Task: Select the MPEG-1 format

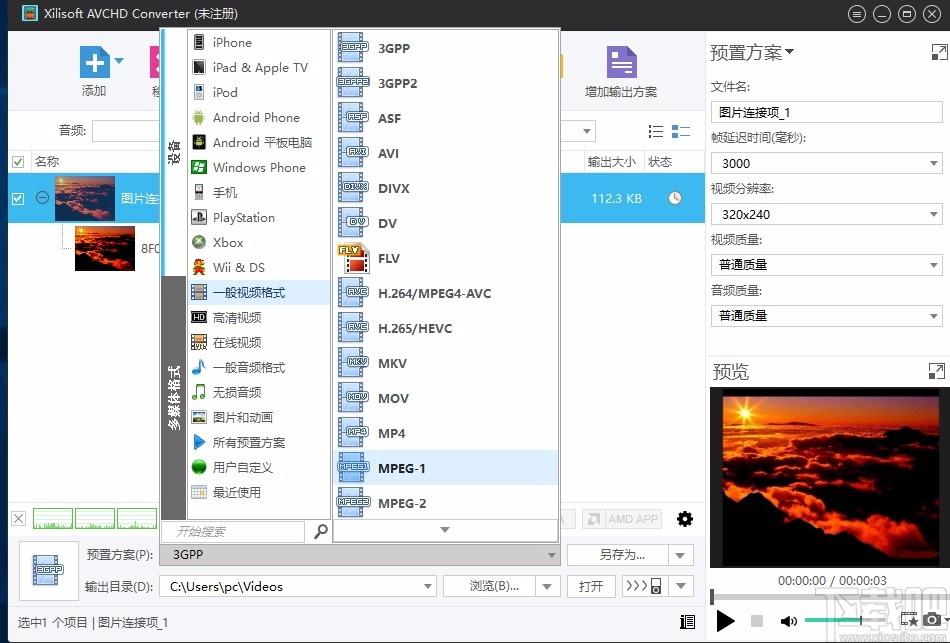Action: pos(445,468)
